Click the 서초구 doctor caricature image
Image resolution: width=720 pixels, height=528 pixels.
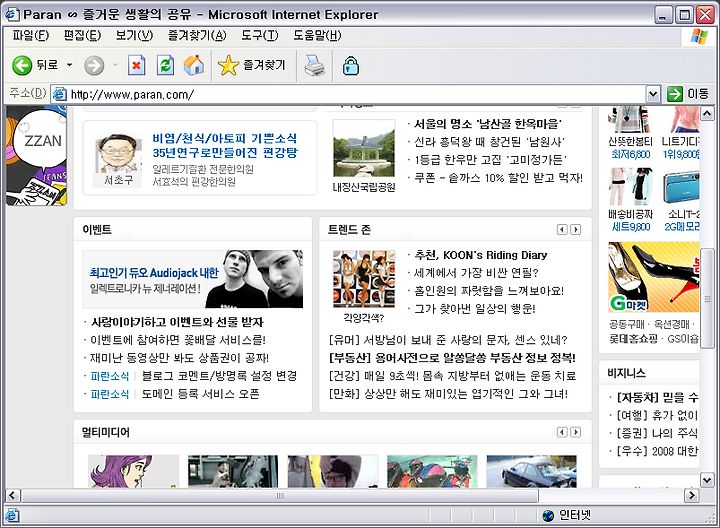point(118,153)
